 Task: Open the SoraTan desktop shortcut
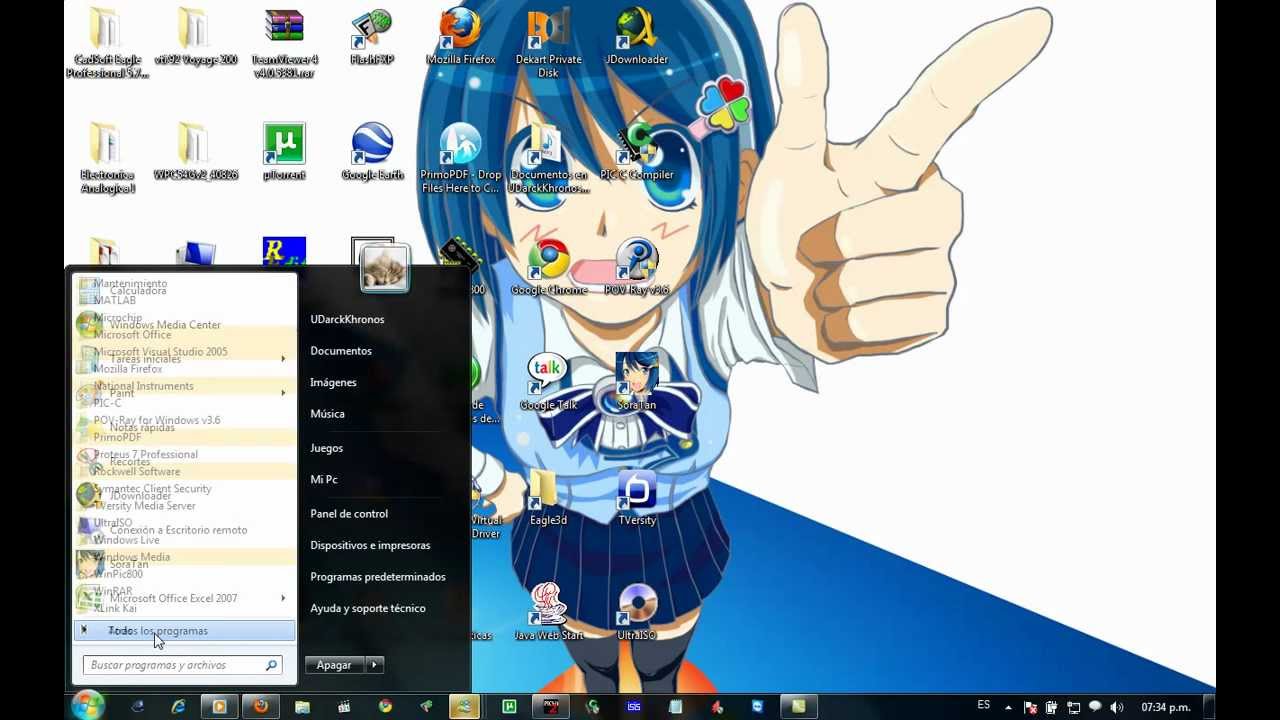[x=636, y=382]
